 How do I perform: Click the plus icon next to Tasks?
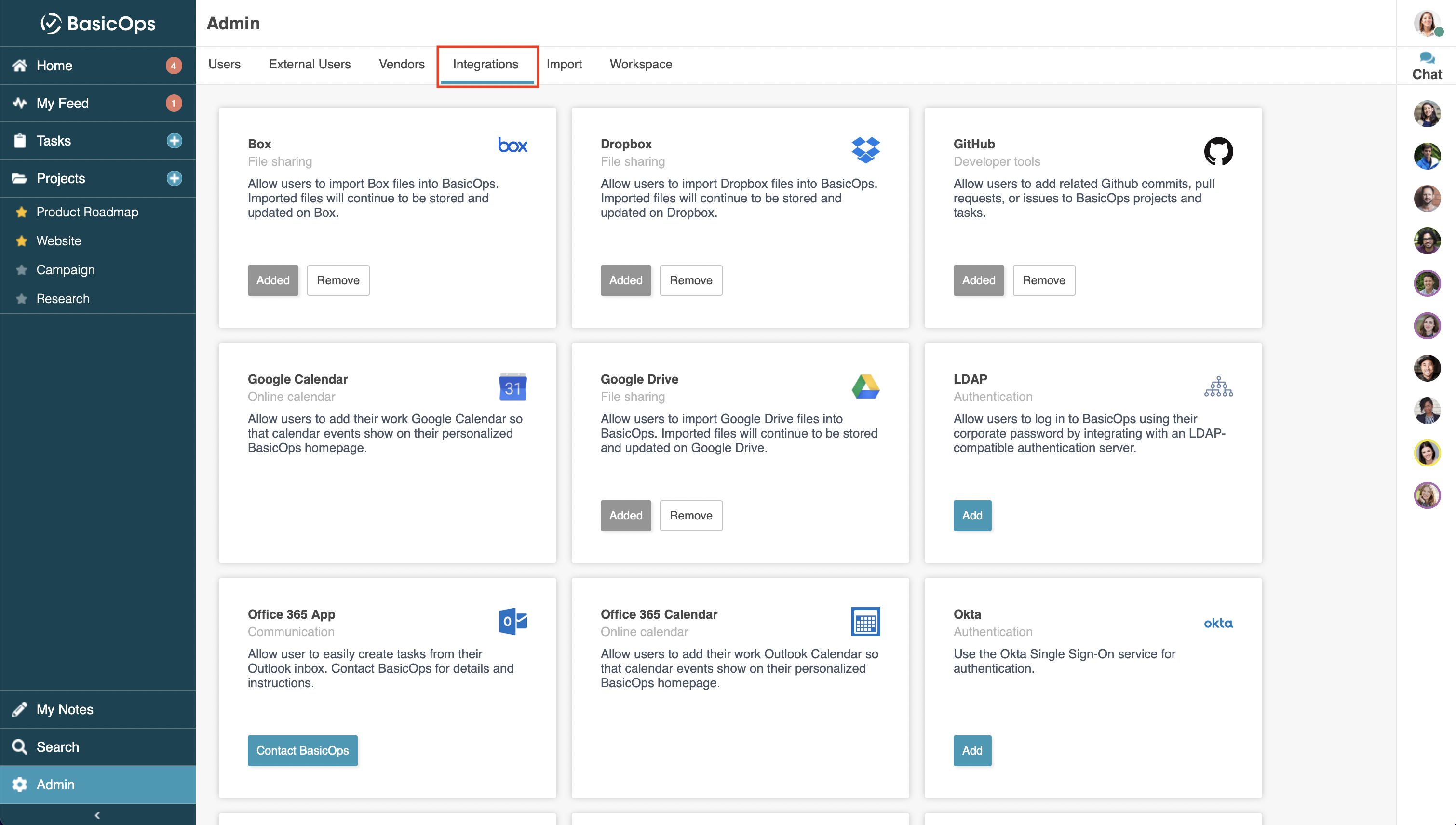point(174,141)
